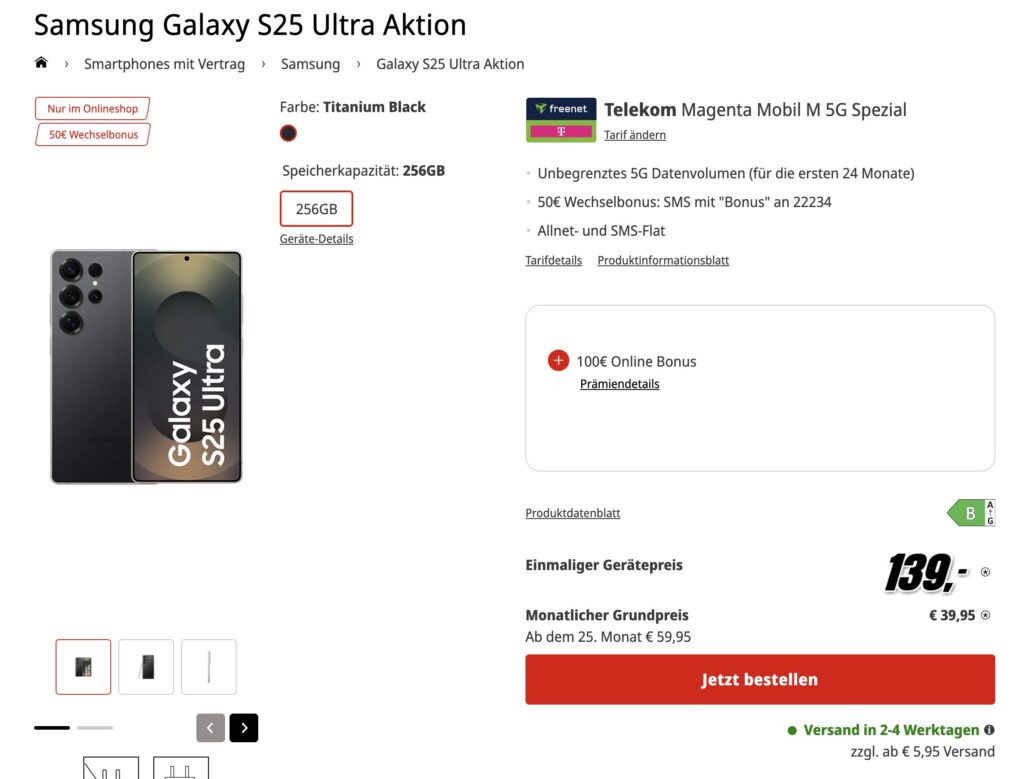Viewport: 1024px width, 779px height.
Task: Open the Tarif ändern link
Action: click(x=635, y=135)
